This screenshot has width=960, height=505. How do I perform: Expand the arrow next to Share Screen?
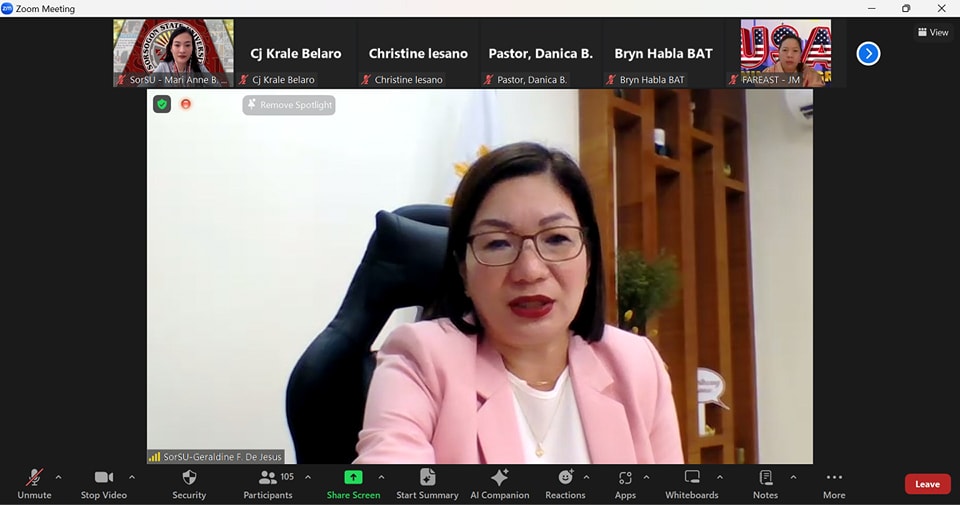click(x=381, y=477)
